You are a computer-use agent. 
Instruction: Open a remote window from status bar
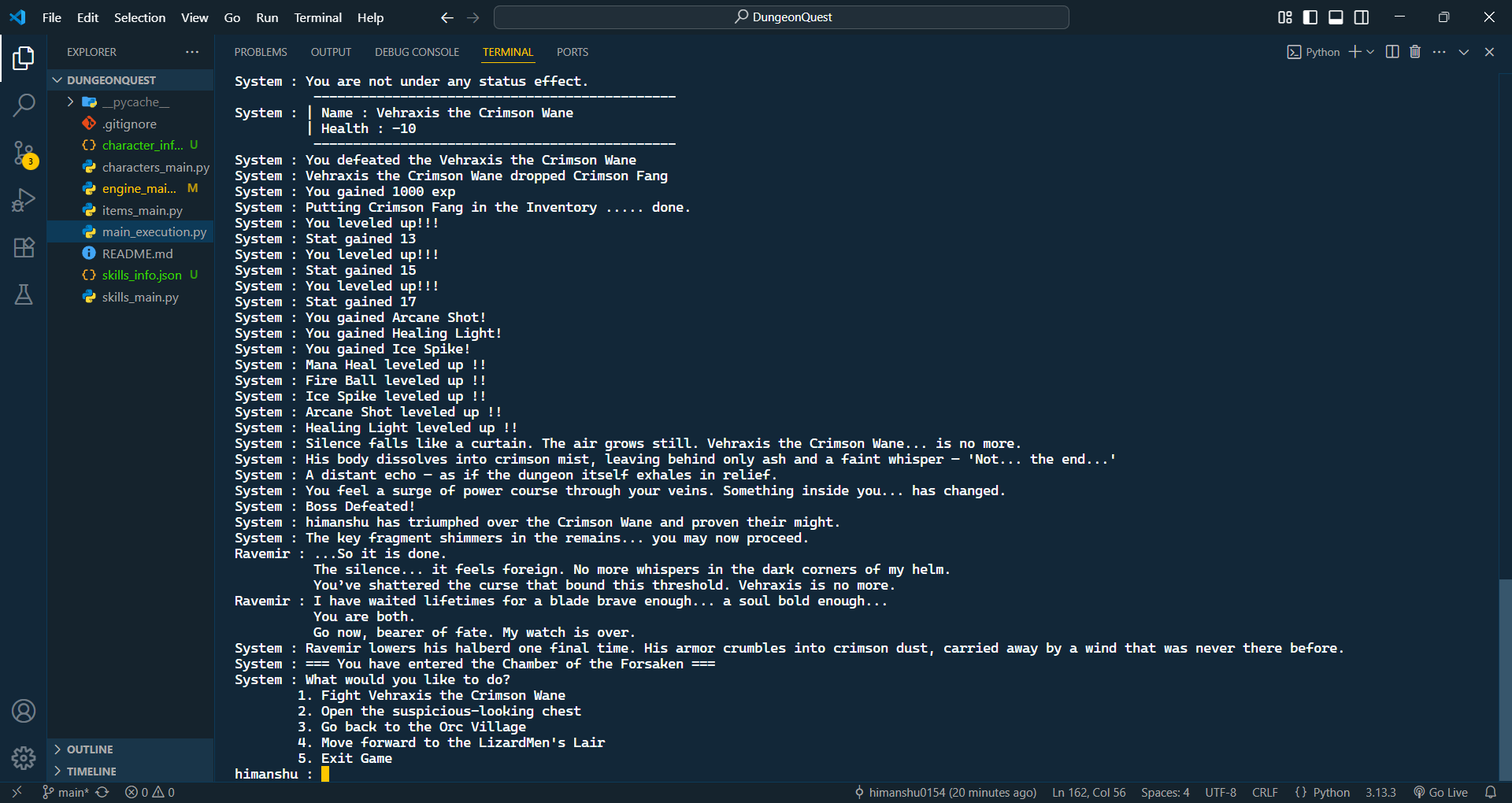[x=17, y=792]
